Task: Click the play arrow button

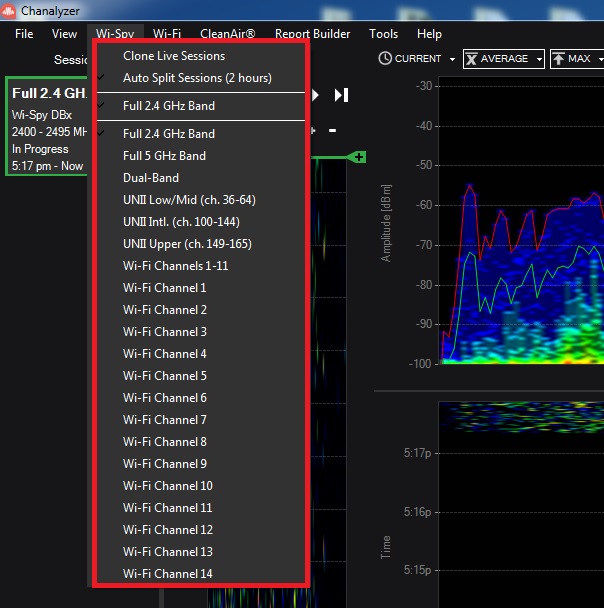Action: coord(315,95)
